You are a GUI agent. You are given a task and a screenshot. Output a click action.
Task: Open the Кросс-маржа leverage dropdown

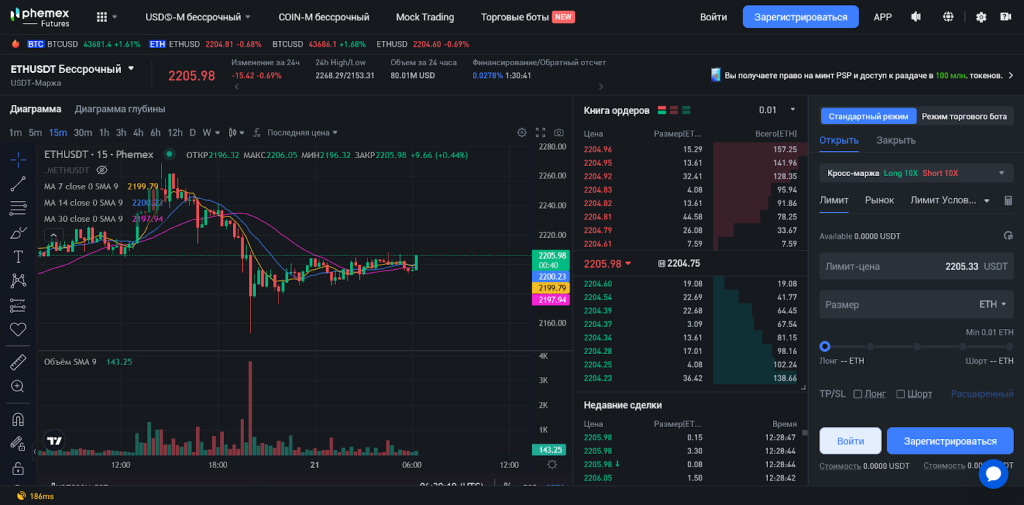(x=916, y=173)
